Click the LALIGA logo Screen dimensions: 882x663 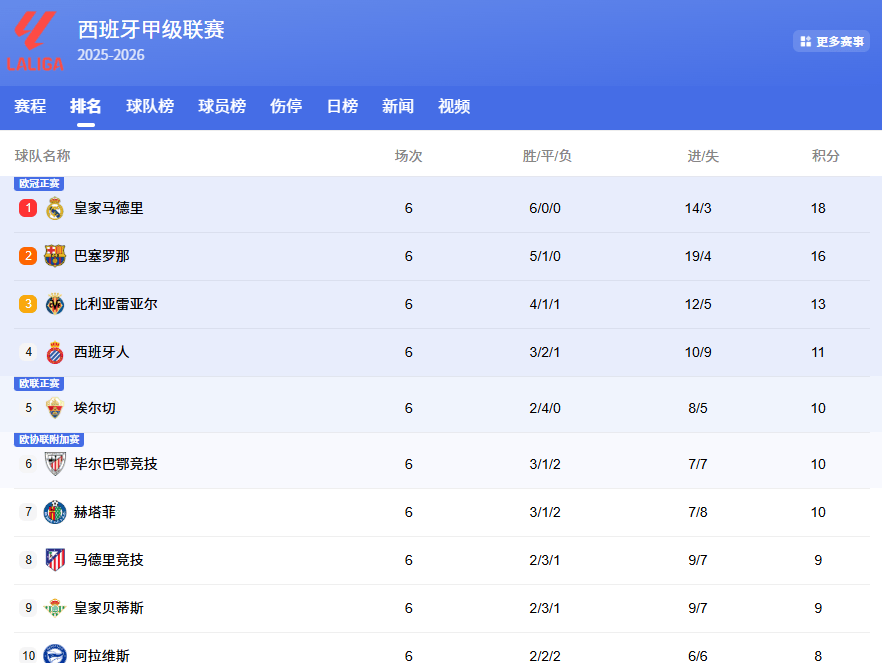click(38, 38)
